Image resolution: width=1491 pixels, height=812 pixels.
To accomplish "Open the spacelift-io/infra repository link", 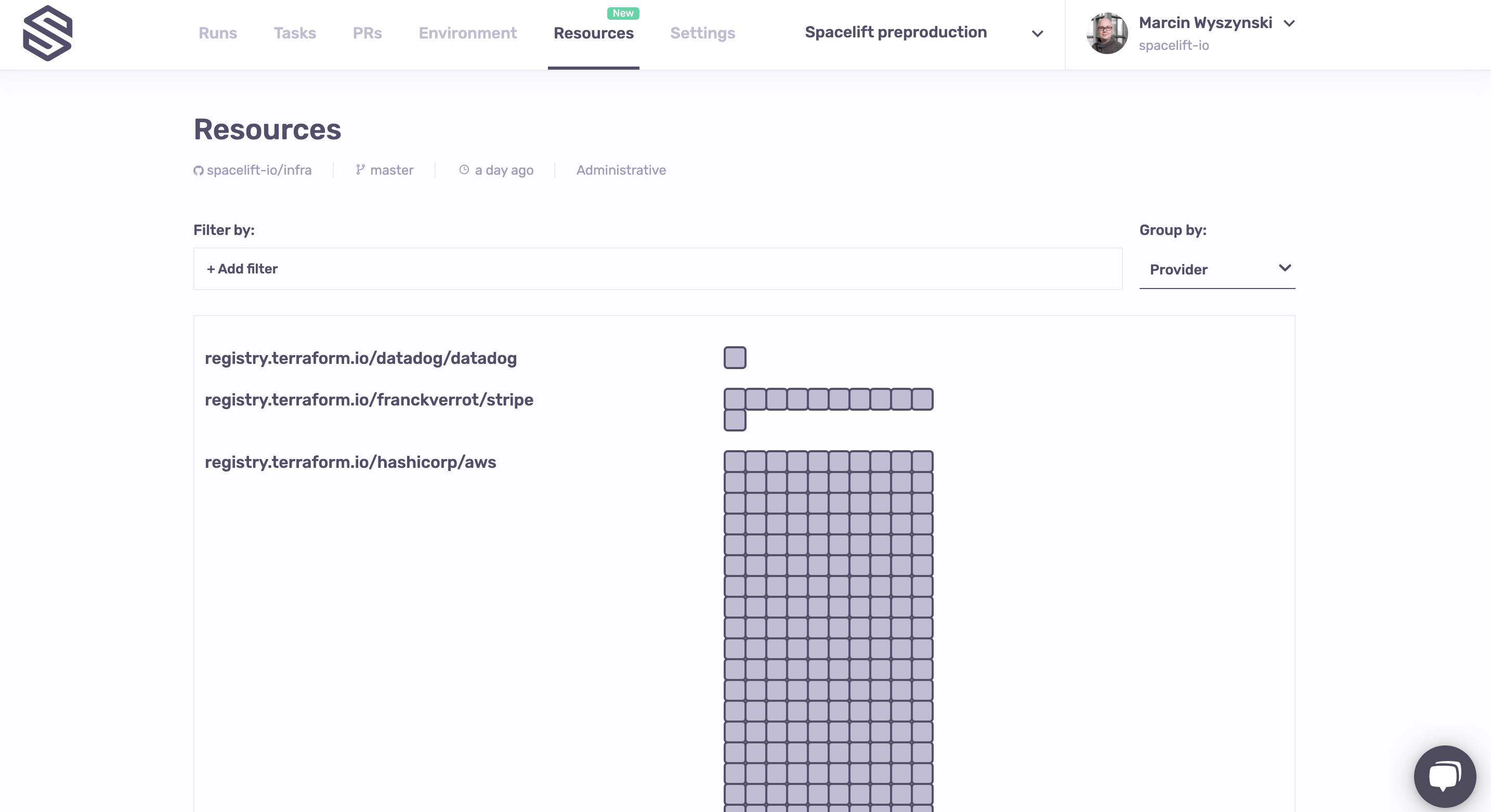I will coord(259,170).
